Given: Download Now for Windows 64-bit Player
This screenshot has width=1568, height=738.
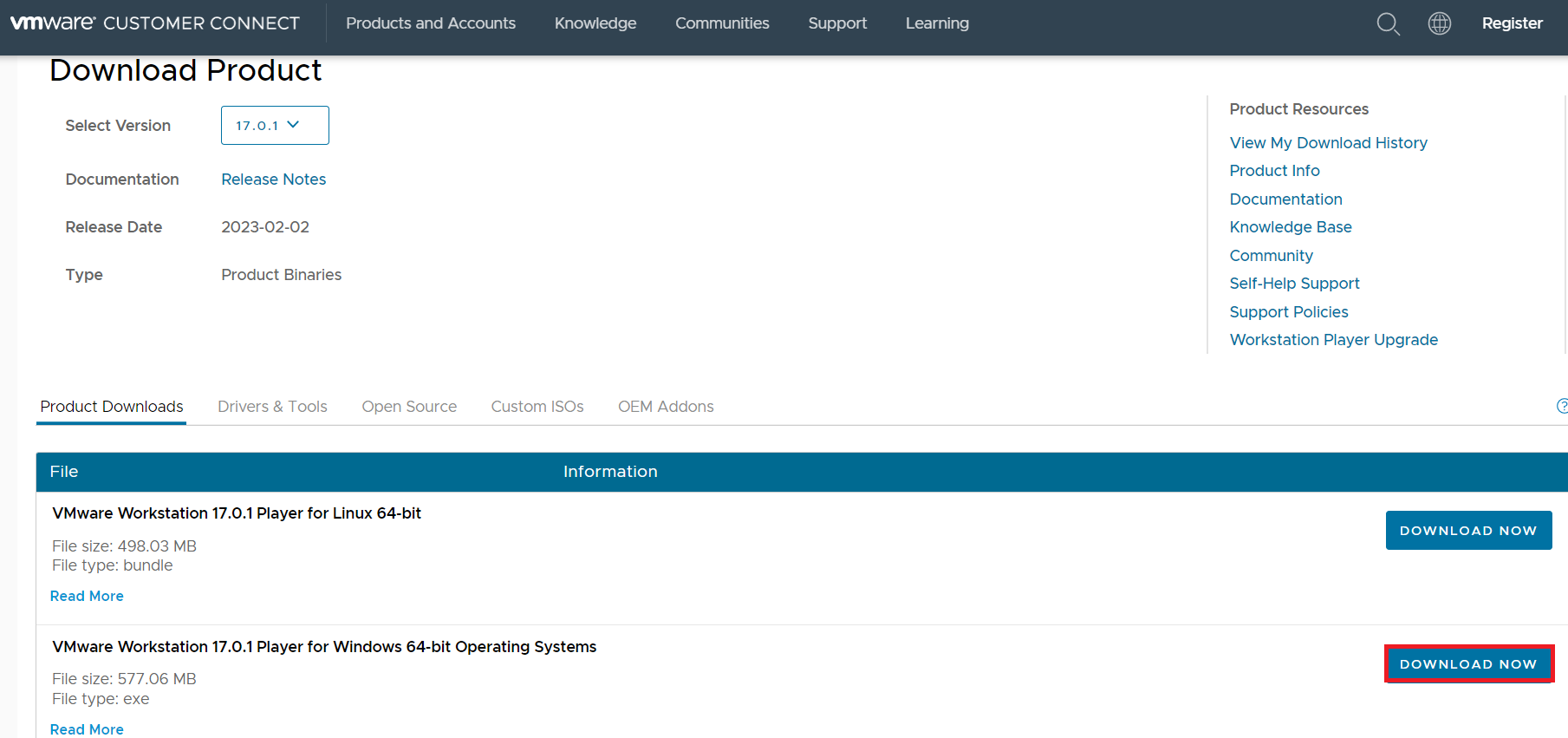Looking at the screenshot, I should pos(1468,664).
